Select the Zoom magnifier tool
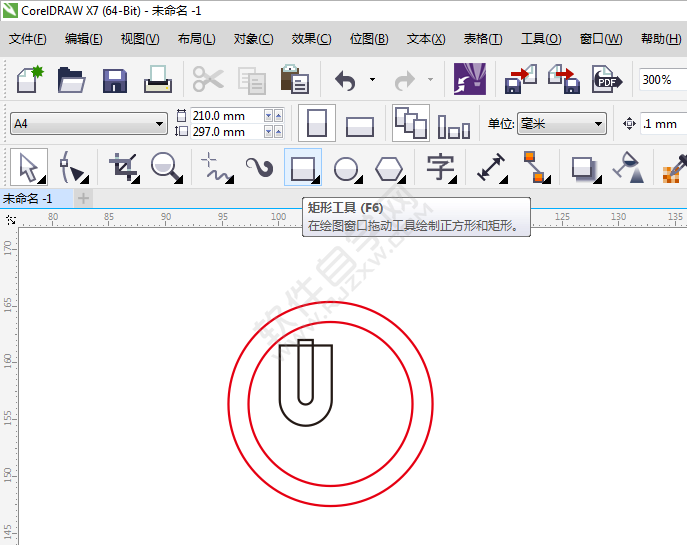 tap(166, 167)
